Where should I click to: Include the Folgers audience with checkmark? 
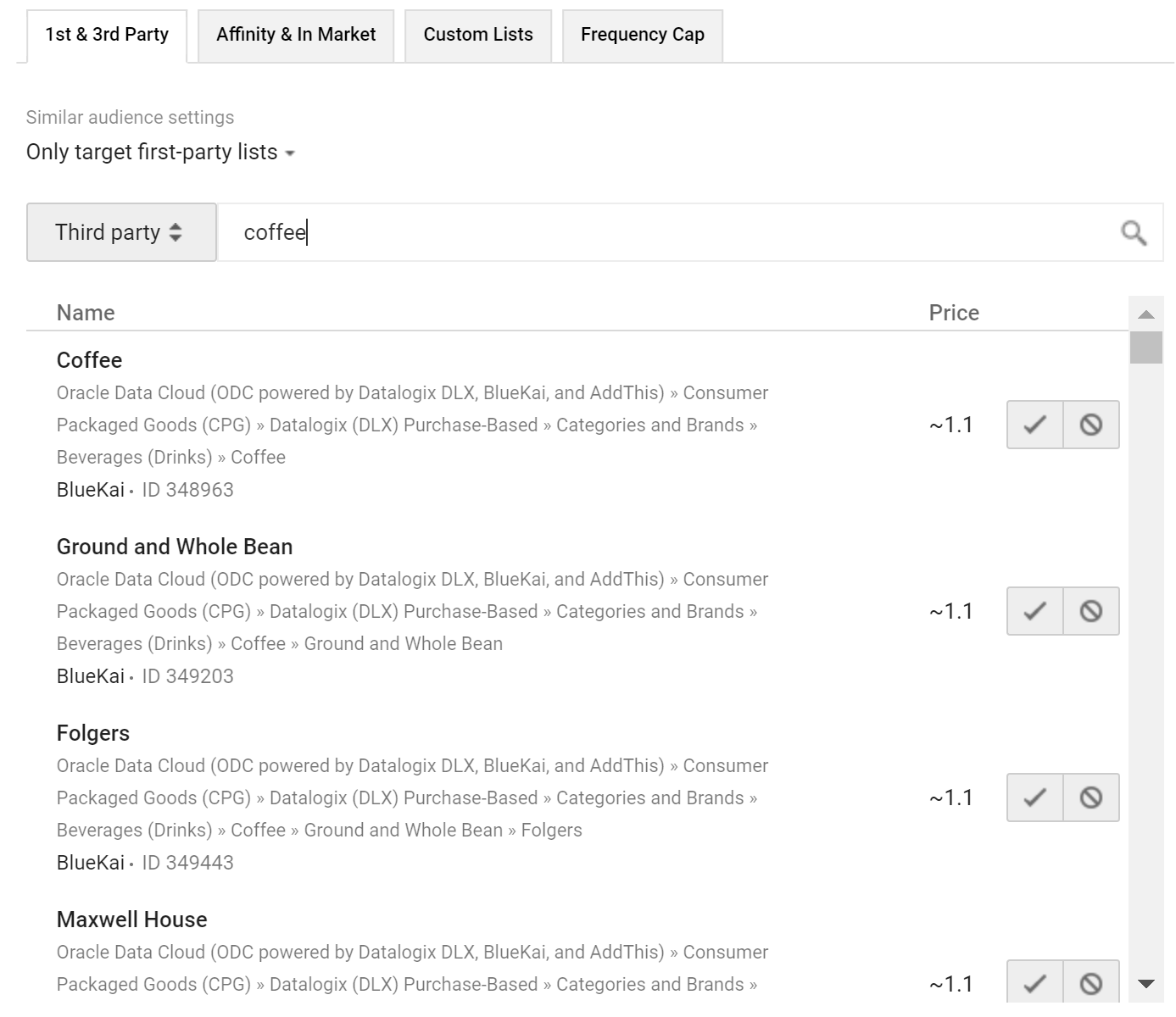pos(1034,797)
